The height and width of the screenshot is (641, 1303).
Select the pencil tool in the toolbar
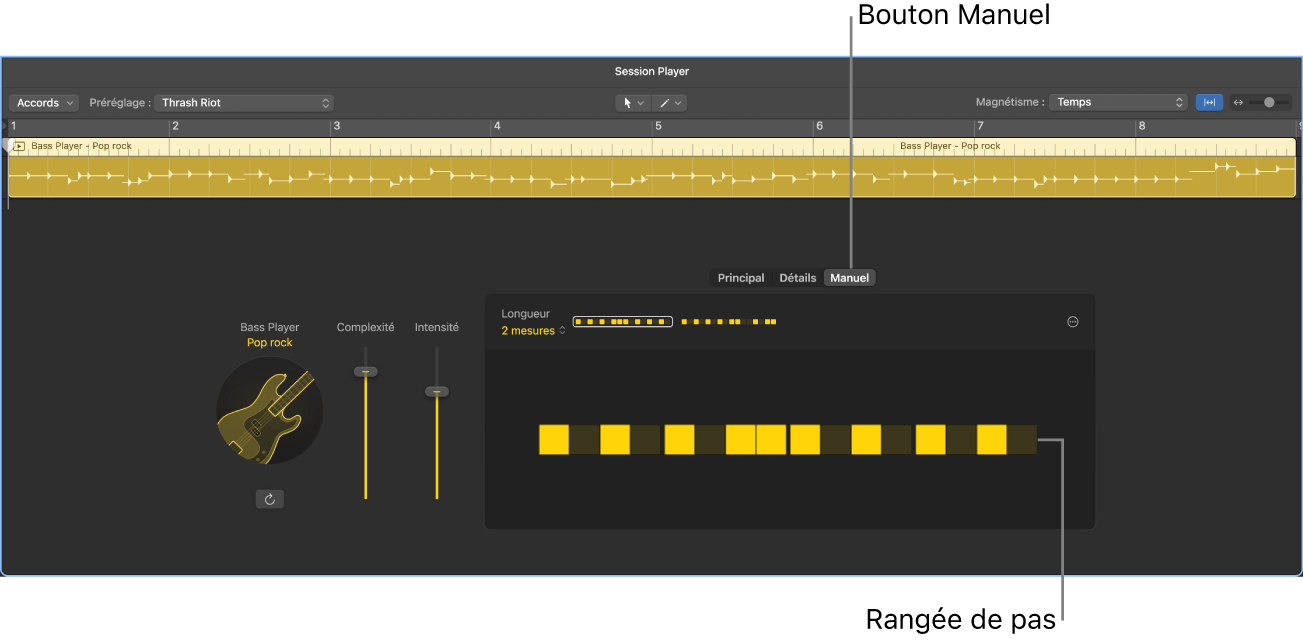coord(664,103)
